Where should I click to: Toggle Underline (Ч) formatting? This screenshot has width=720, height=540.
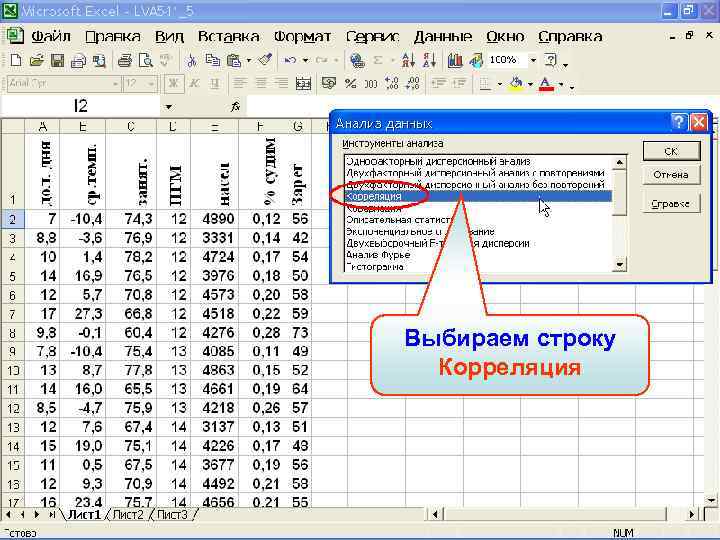[x=214, y=84]
